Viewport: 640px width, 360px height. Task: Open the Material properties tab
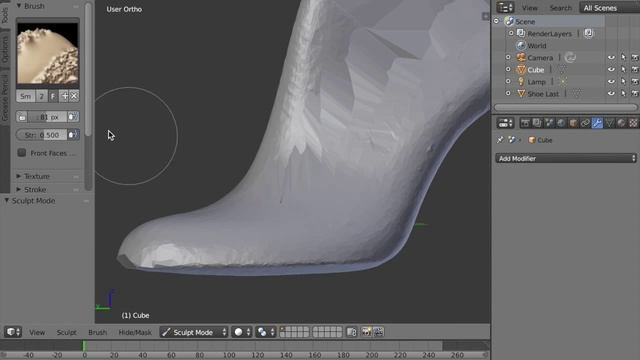(621, 123)
